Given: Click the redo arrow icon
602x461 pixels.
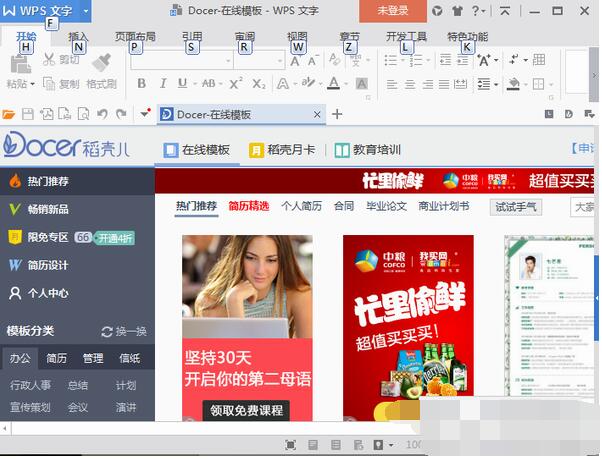Looking at the screenshot, I should [x=121, y=114].
